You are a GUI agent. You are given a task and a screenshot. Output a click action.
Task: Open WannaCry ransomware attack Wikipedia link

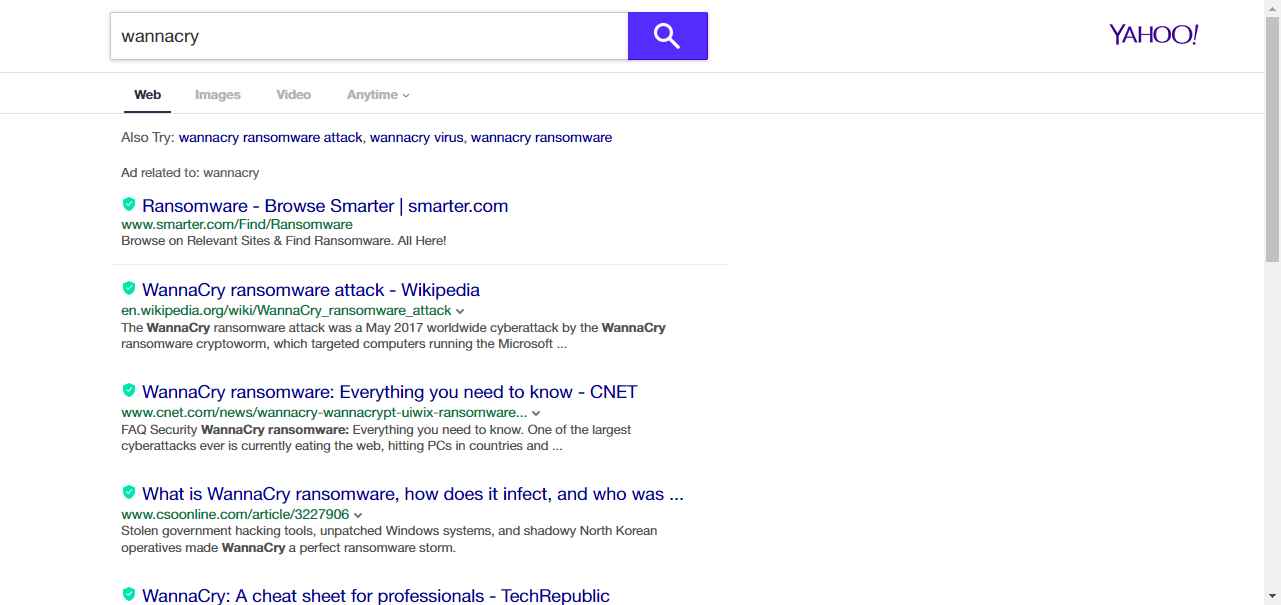[x=311, y=290]
